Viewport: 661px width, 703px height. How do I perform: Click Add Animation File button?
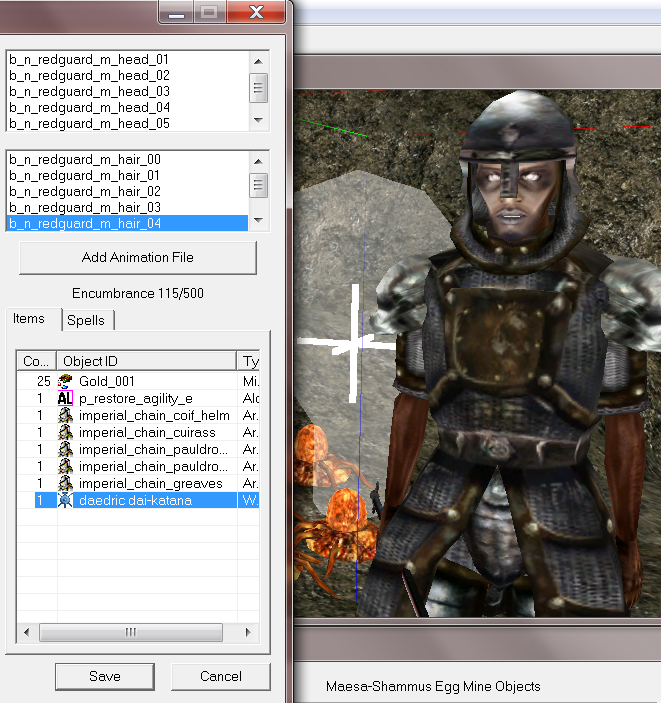[138, 257]
